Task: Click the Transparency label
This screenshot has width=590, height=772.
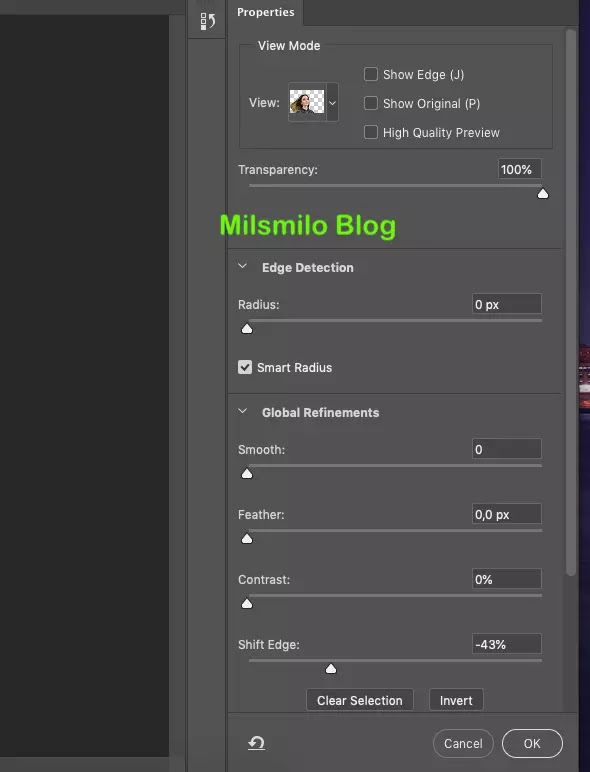Action: click(278, 169)
